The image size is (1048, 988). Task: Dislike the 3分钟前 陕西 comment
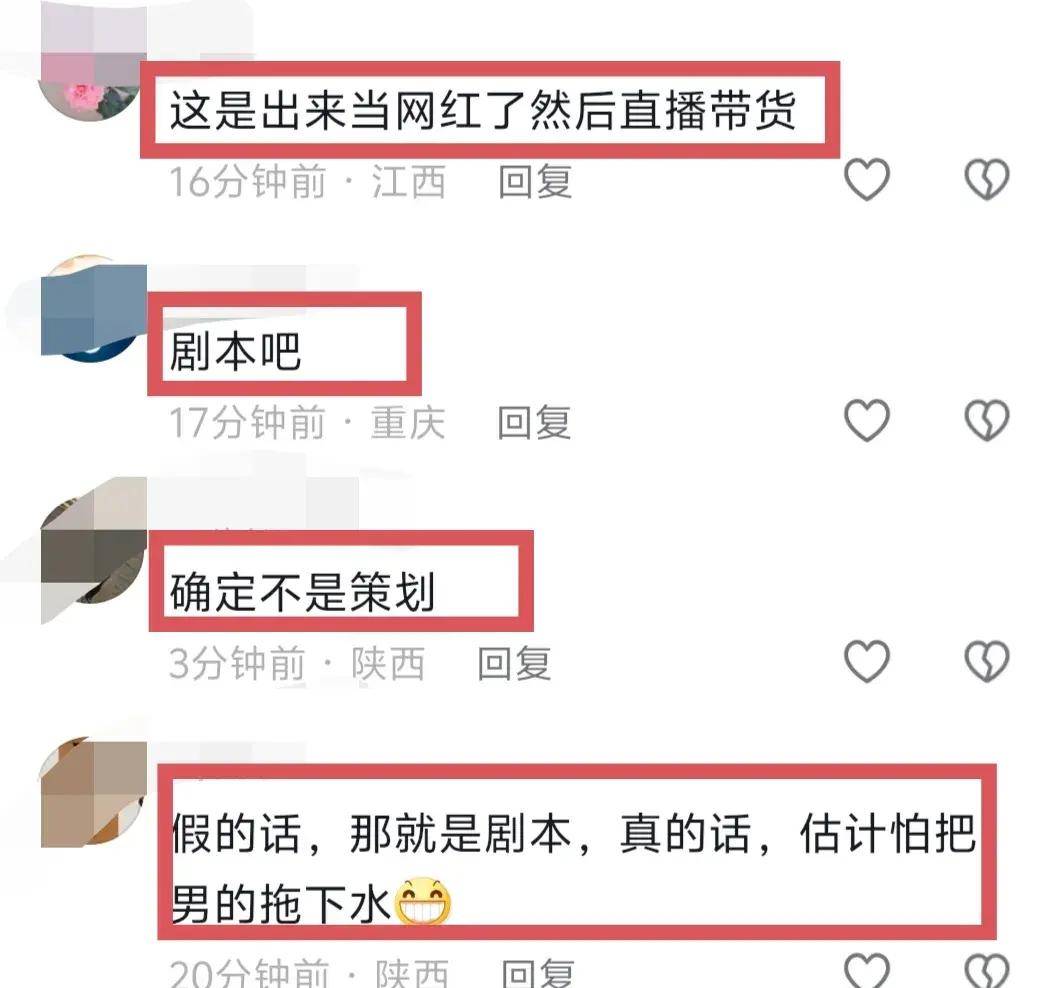(x=987, y=661)
